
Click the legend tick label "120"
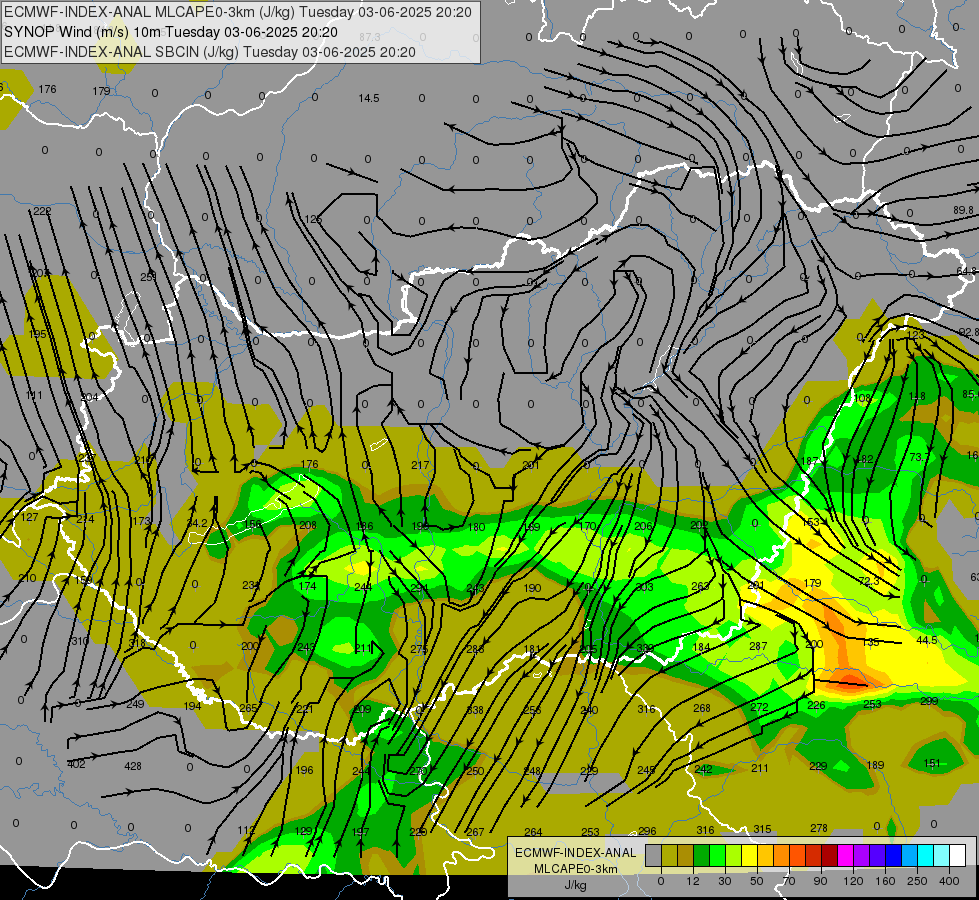tap(853, 881)
